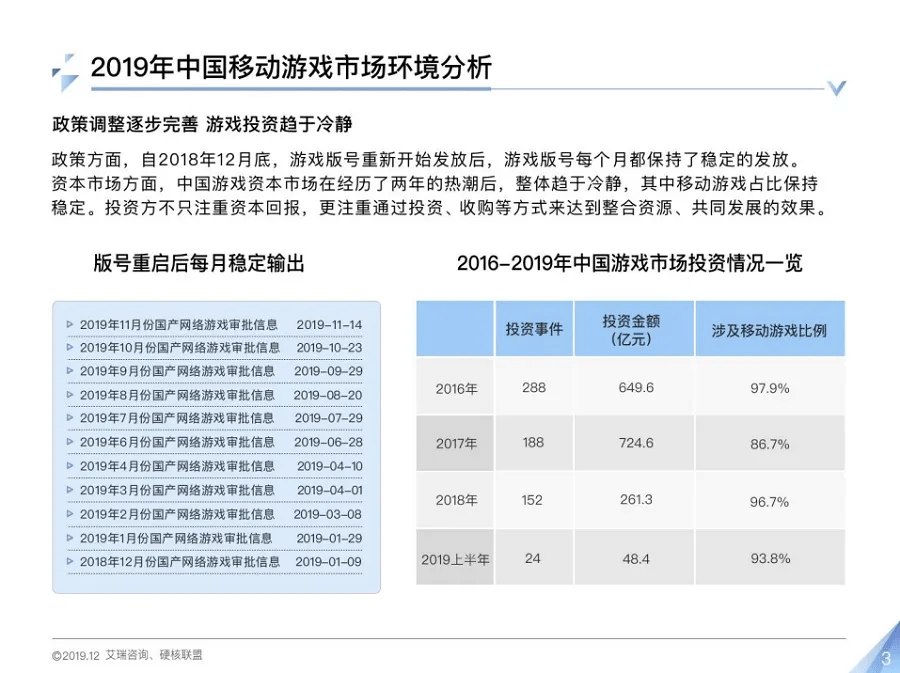Click the triangle bullet before 2019年2月份 entry

(x=70, y=514)
